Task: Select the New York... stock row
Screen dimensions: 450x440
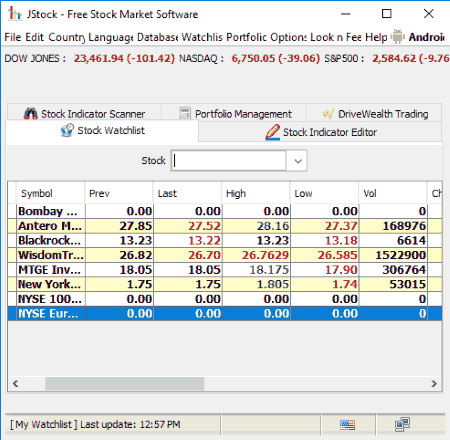Action: coord(225,284)
